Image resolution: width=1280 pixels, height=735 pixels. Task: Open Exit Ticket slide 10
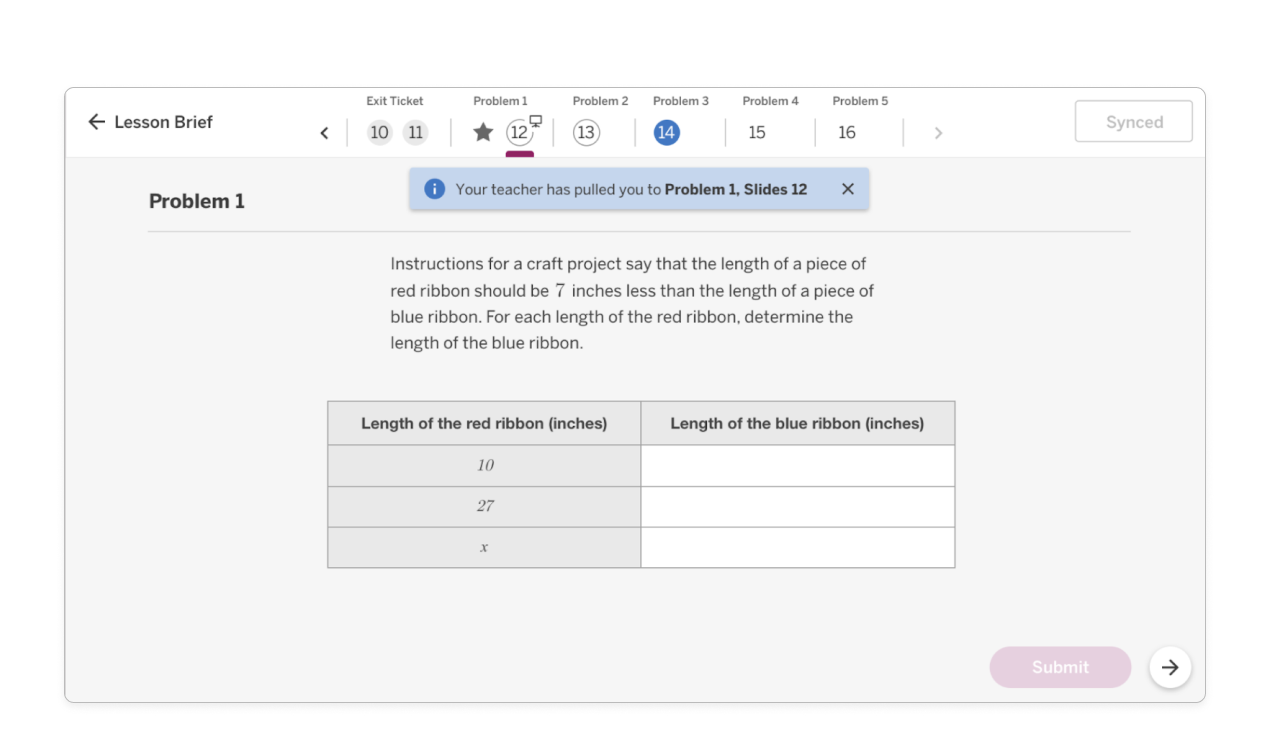tap(379, 132)
